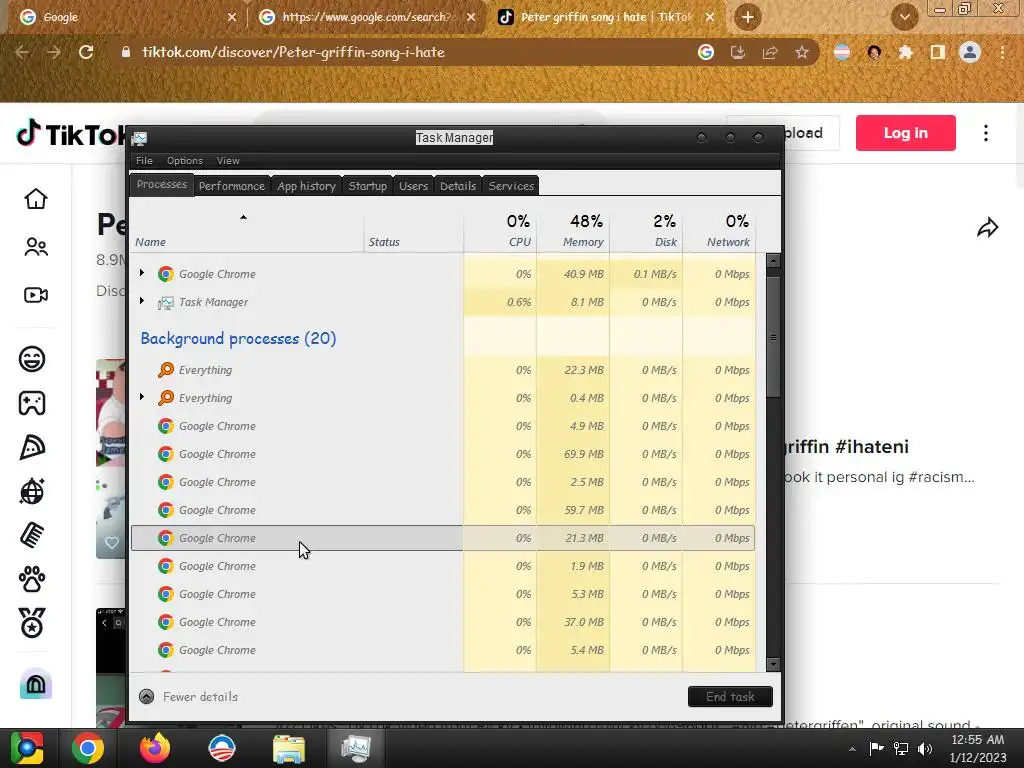
Task: Switch to the App history tab
Action: 306,186
